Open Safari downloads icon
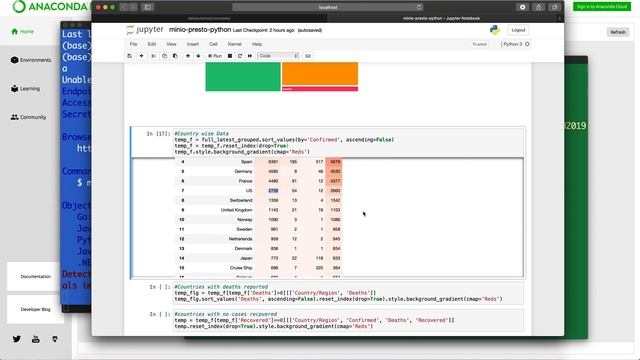The image size is (640, 360). (x=522, y=7)
